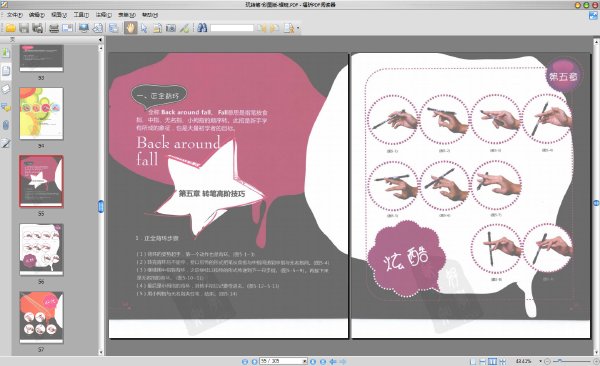Select page 56 thumbnail

tap(41, 249)
